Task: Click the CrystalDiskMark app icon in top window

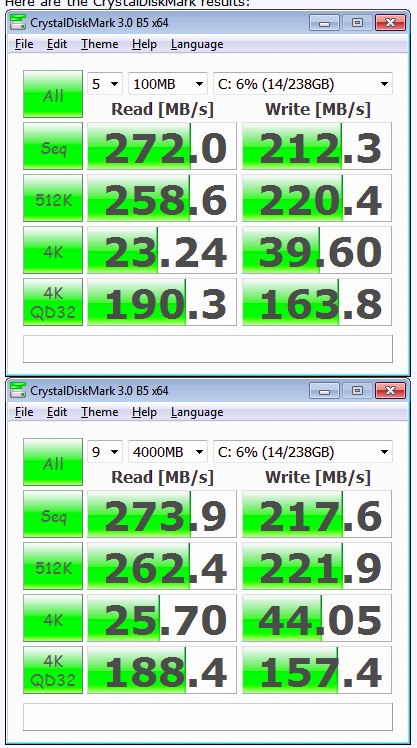Action: pos(19,22)
